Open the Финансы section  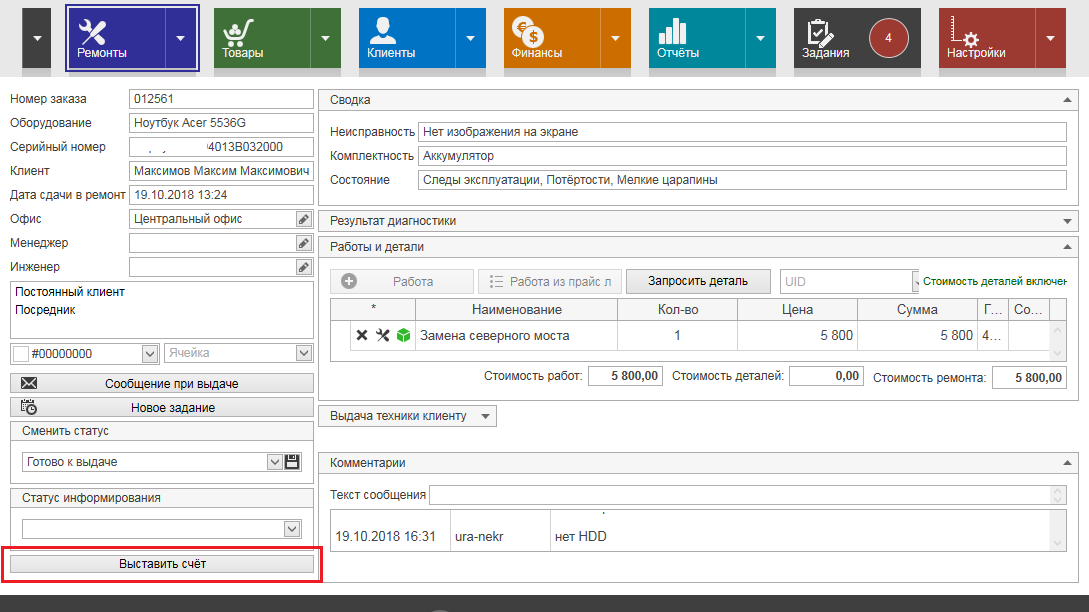tap(552, 38)
